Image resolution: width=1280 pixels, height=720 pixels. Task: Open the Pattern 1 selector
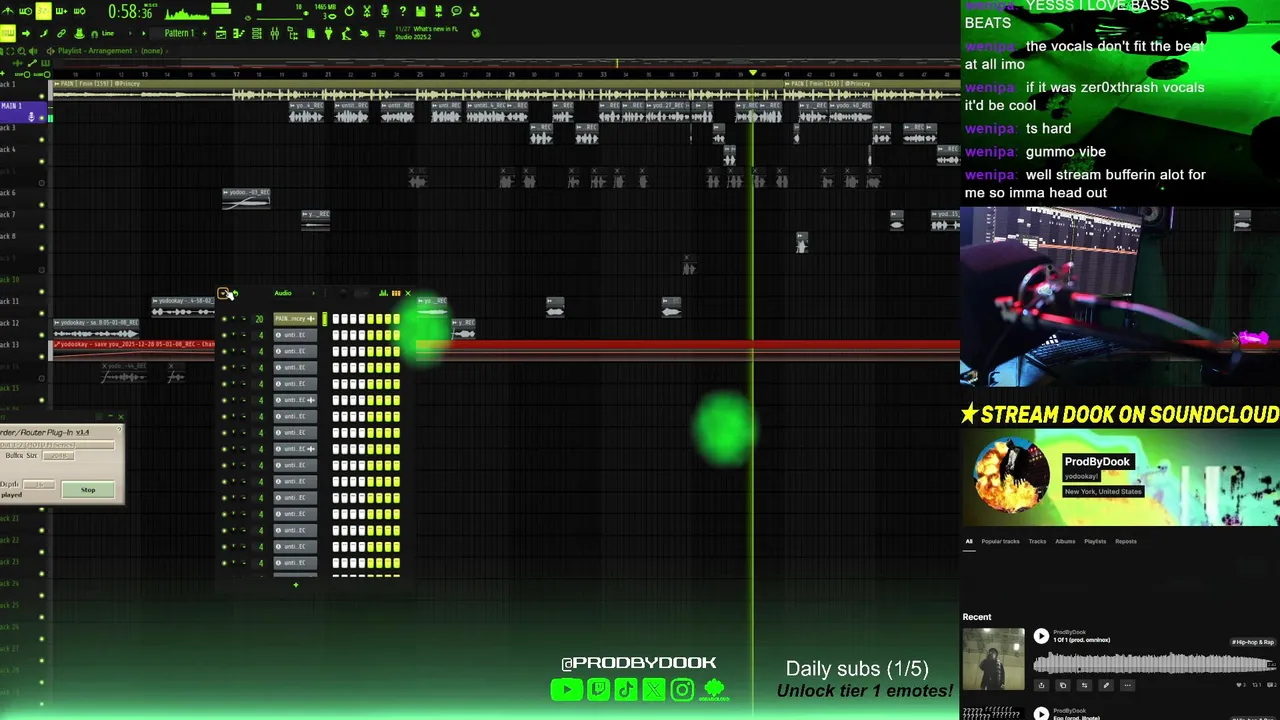coord(178,33)
